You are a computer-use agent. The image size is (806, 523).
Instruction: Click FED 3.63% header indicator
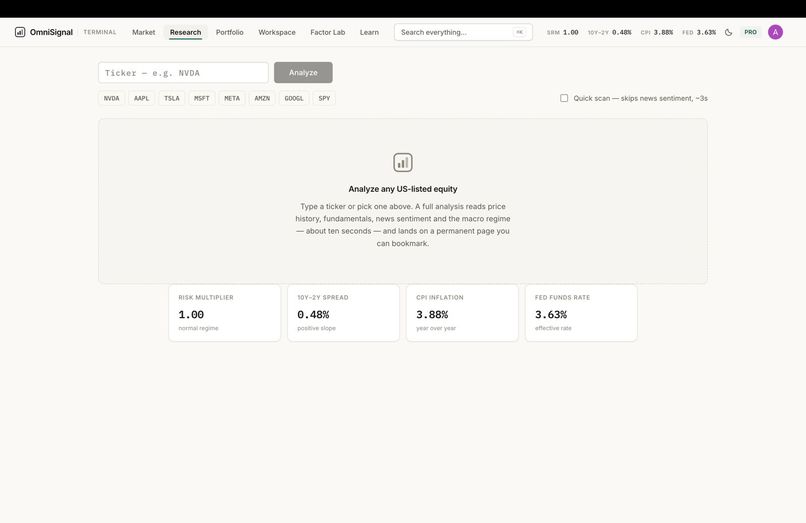tap(699, 32)
